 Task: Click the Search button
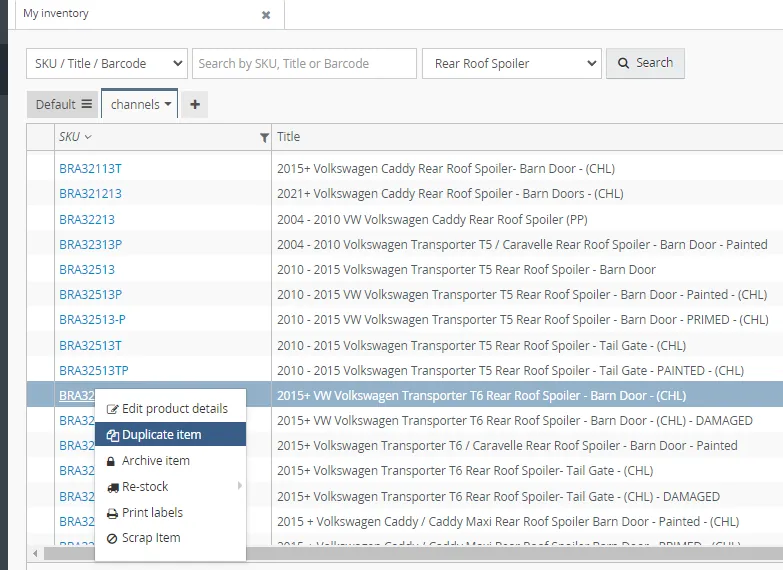point(645,63)
